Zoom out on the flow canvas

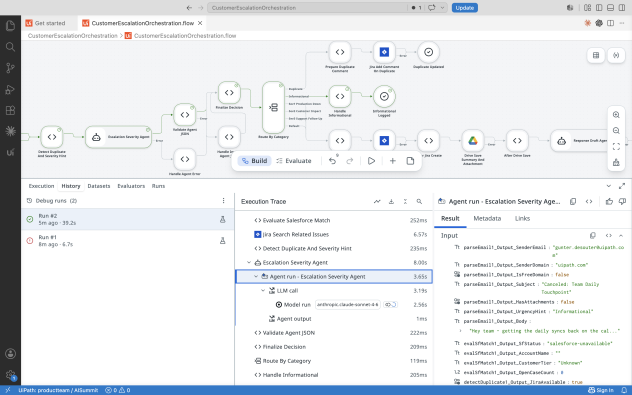coord(616,131)
